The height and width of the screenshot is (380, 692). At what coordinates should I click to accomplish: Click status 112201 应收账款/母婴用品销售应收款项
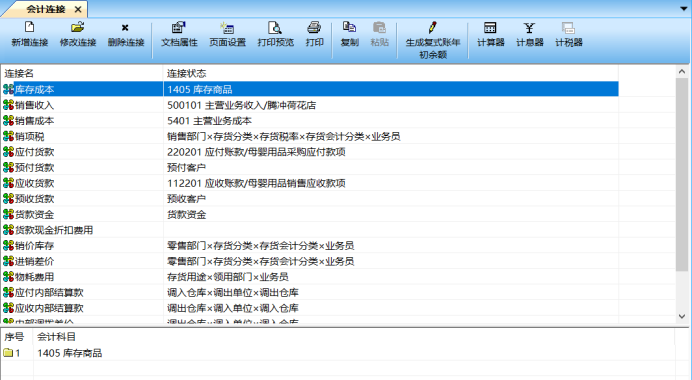pos(256,183)
